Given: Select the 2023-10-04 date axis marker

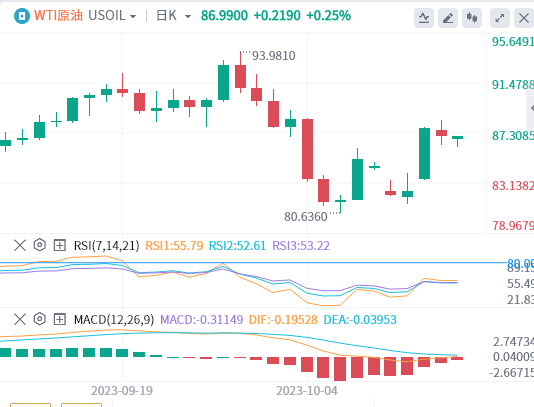Looking at the screenshot, I should [x=307, y=391].
